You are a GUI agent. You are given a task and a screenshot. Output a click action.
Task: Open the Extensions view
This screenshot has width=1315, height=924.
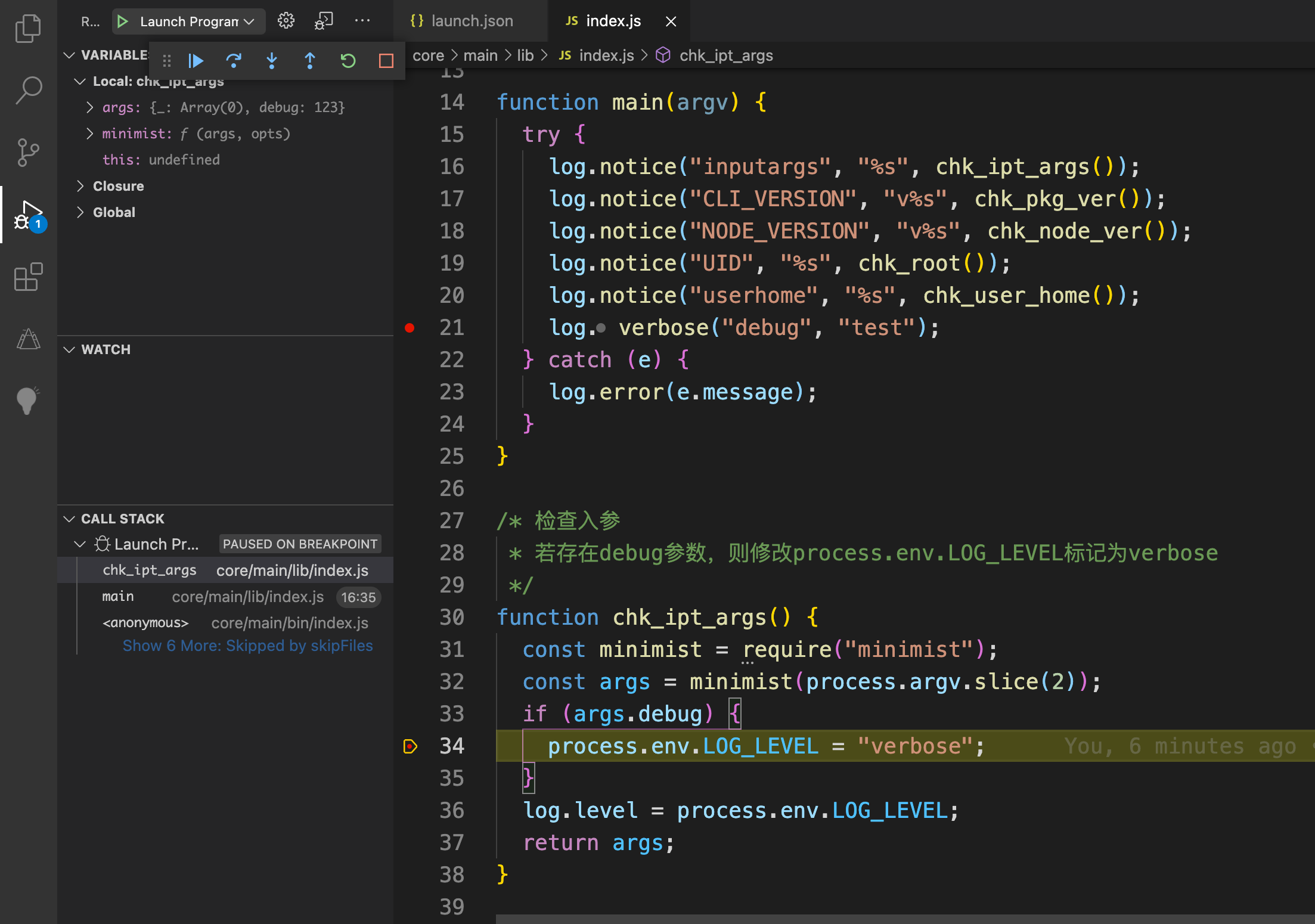point(28,277)
